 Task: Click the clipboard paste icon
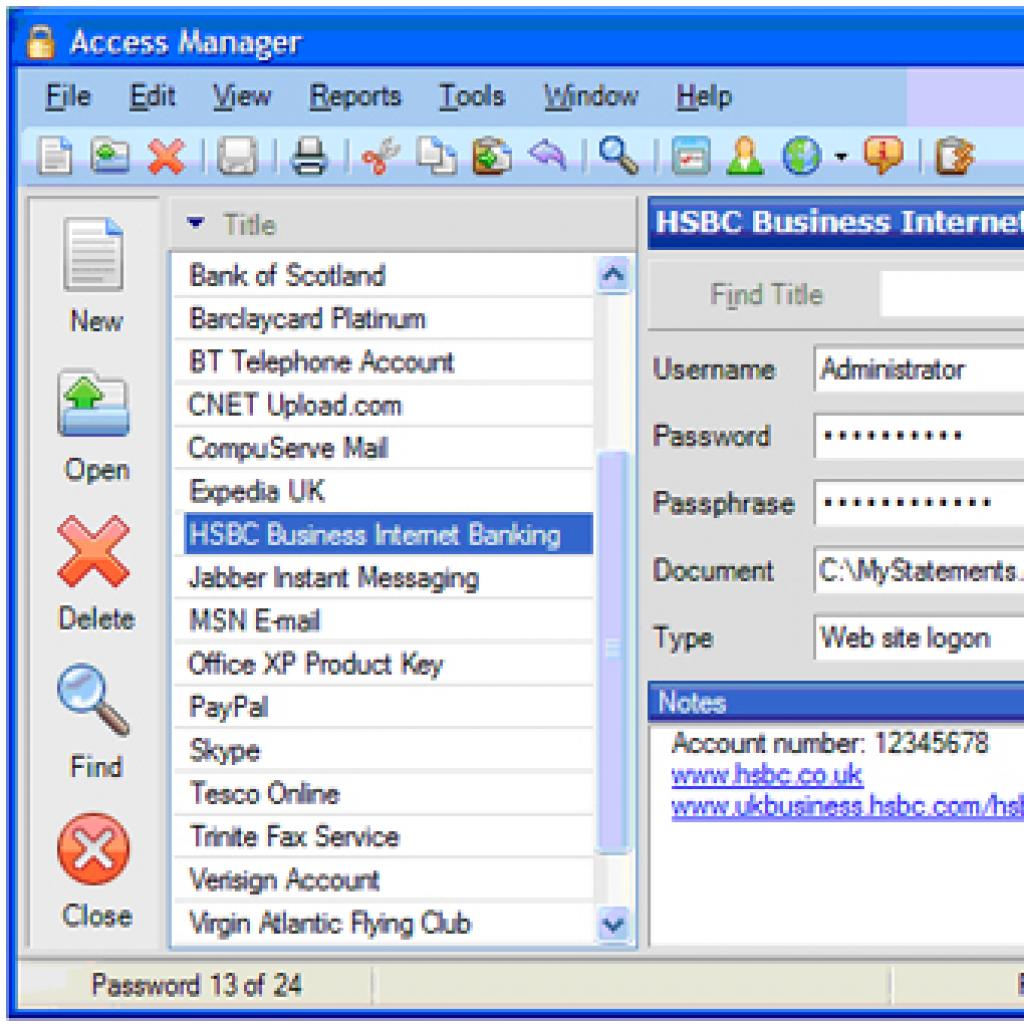pos(492,156)
